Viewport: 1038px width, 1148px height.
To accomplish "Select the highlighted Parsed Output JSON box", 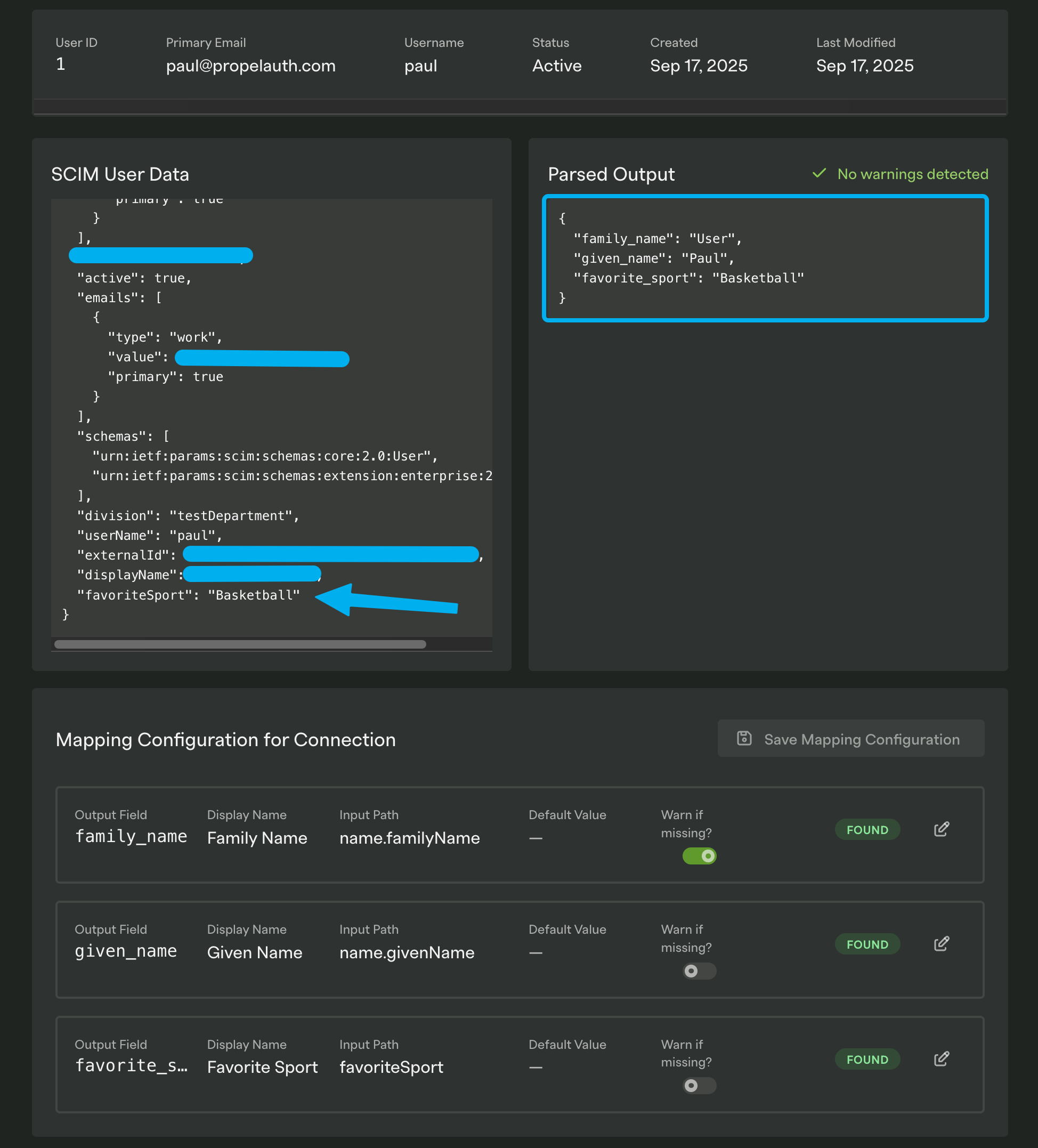I will 766,258.
